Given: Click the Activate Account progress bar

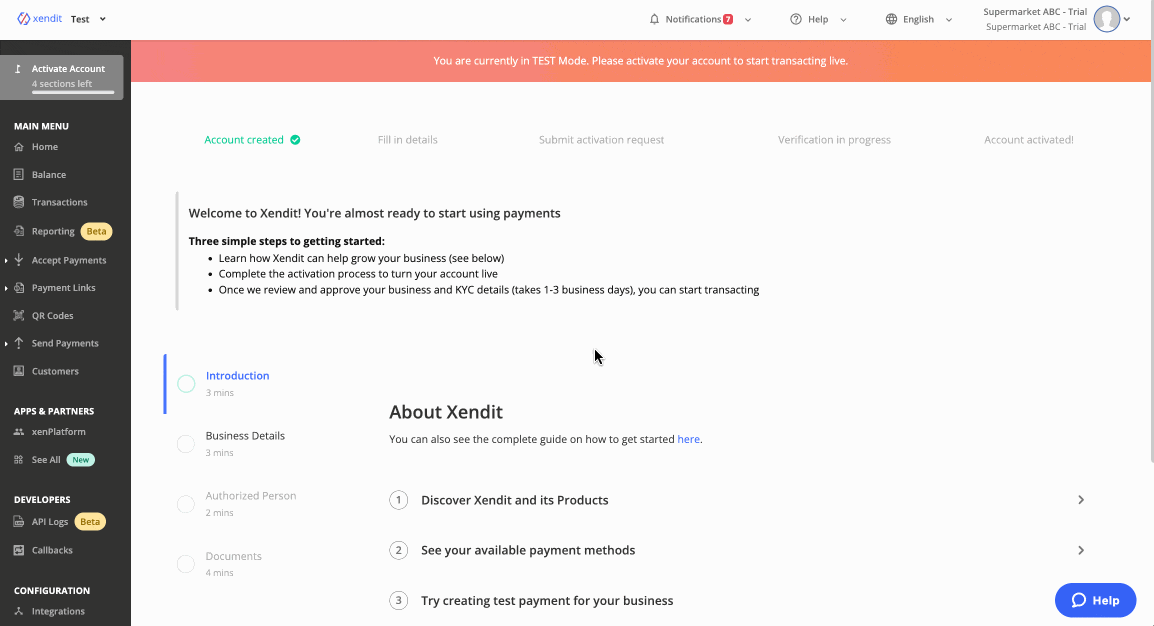Looking at the screenshot, I should 65,92.
